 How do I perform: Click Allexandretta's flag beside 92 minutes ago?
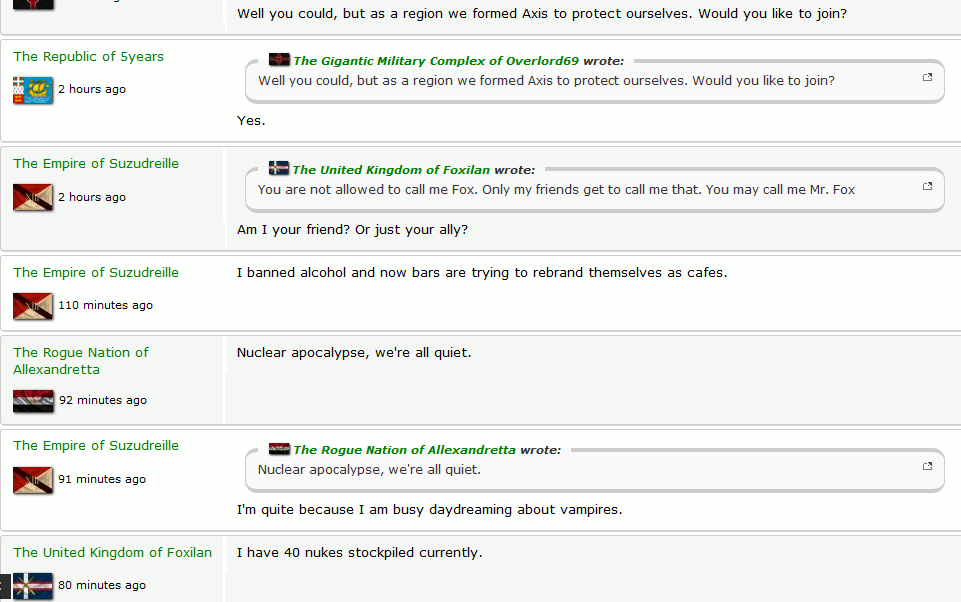pyautogui.click(x=33, y=401)
